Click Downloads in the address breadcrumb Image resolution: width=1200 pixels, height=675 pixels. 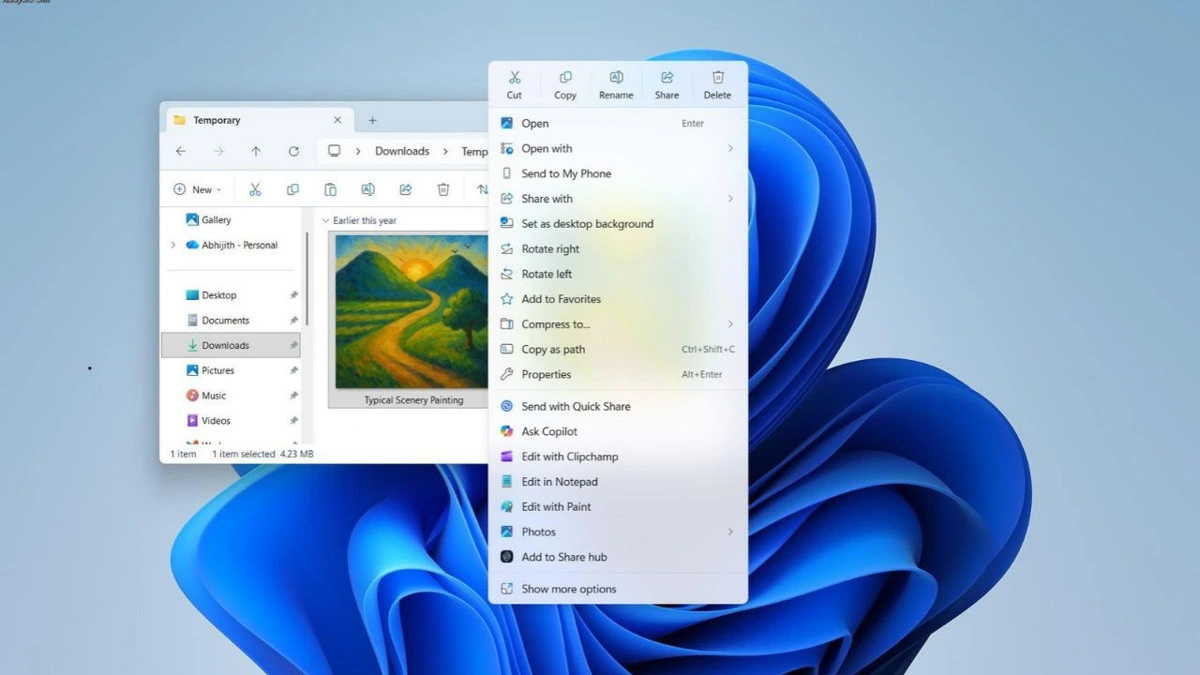402,151
